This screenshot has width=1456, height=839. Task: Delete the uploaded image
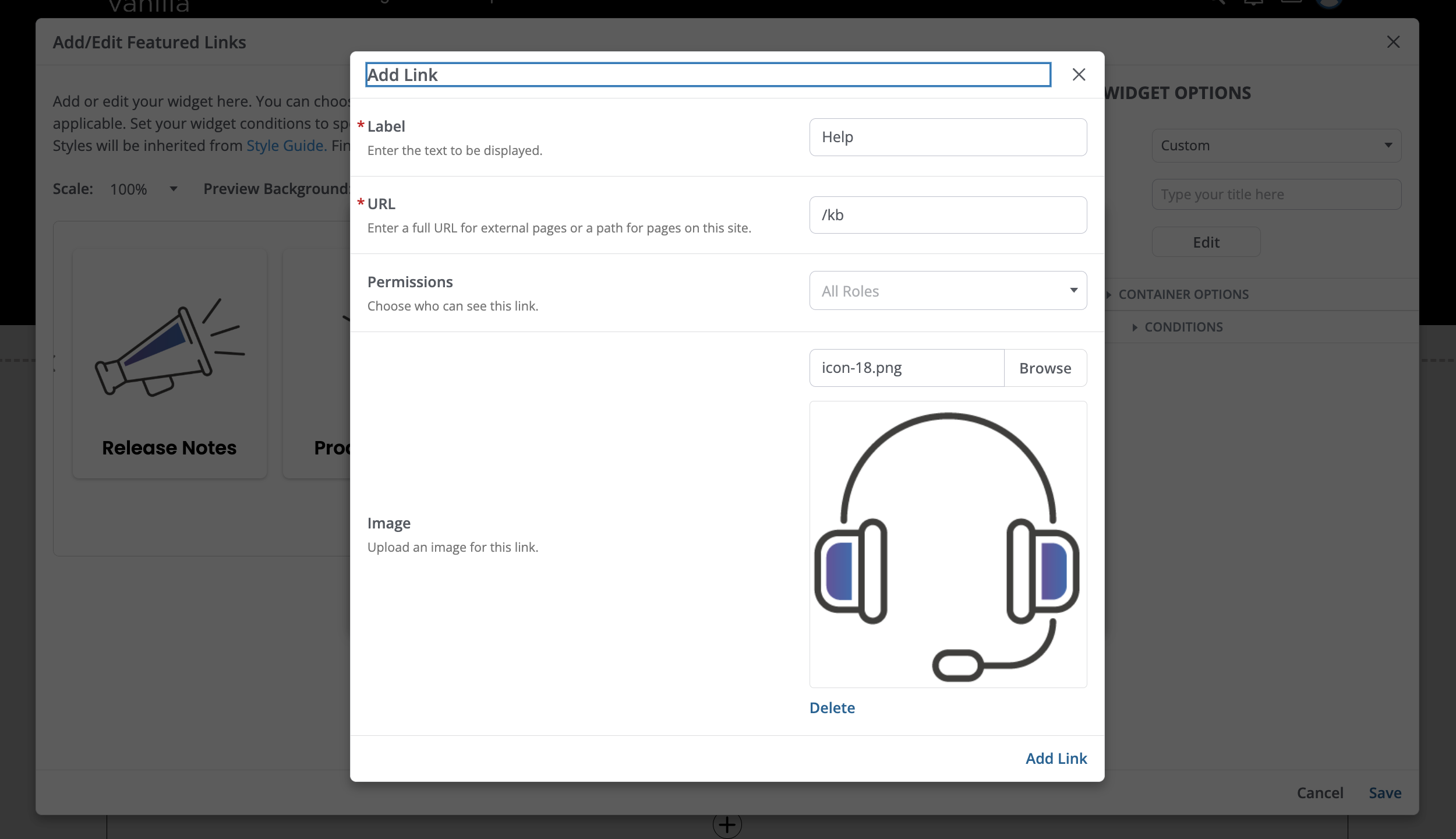click(x=832, y=708)
